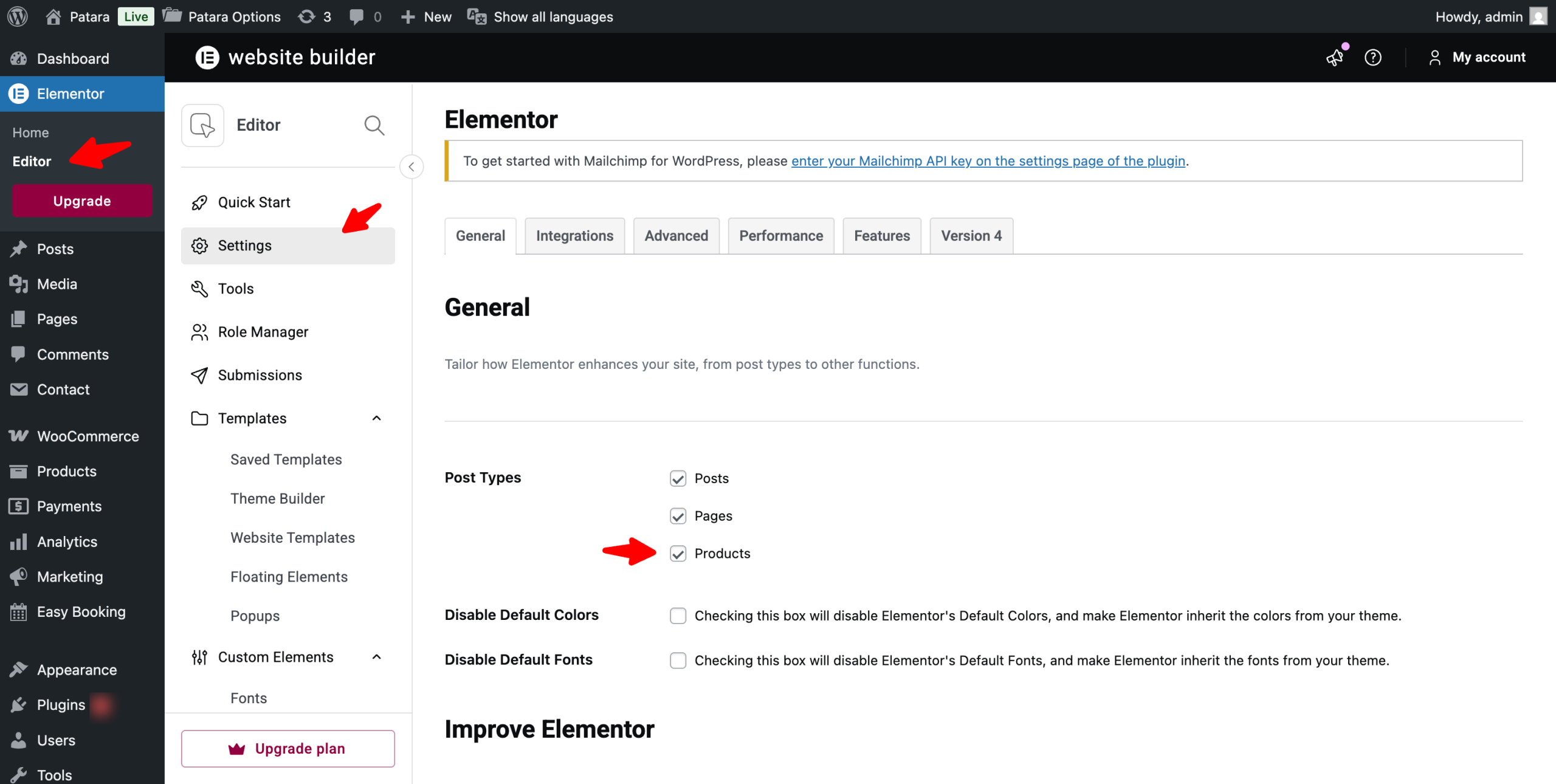
Task: Switch to the Integrations tab
Action: [x=574, y=236]
